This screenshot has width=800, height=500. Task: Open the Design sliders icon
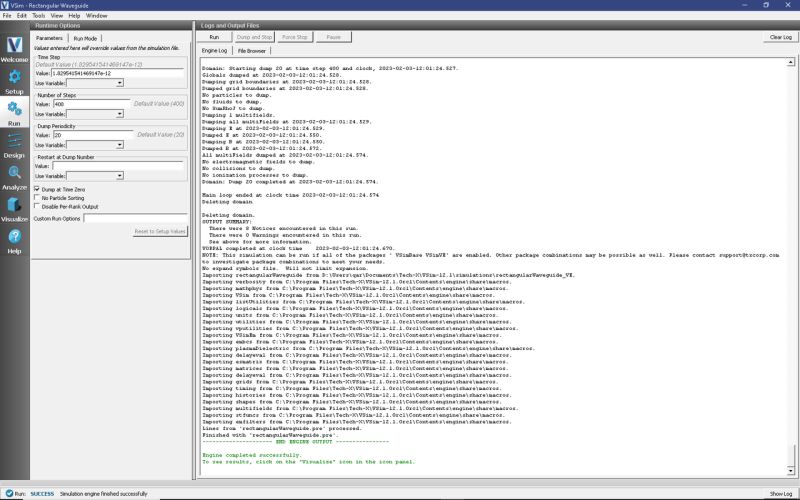tap(14, 140)
